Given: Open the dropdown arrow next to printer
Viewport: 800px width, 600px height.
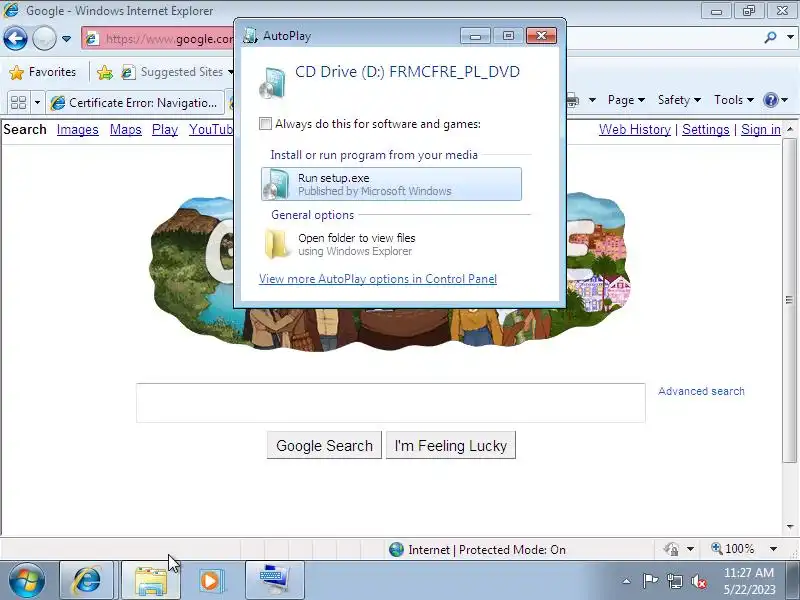Looking at the screenshot, I should coord(592,100).
